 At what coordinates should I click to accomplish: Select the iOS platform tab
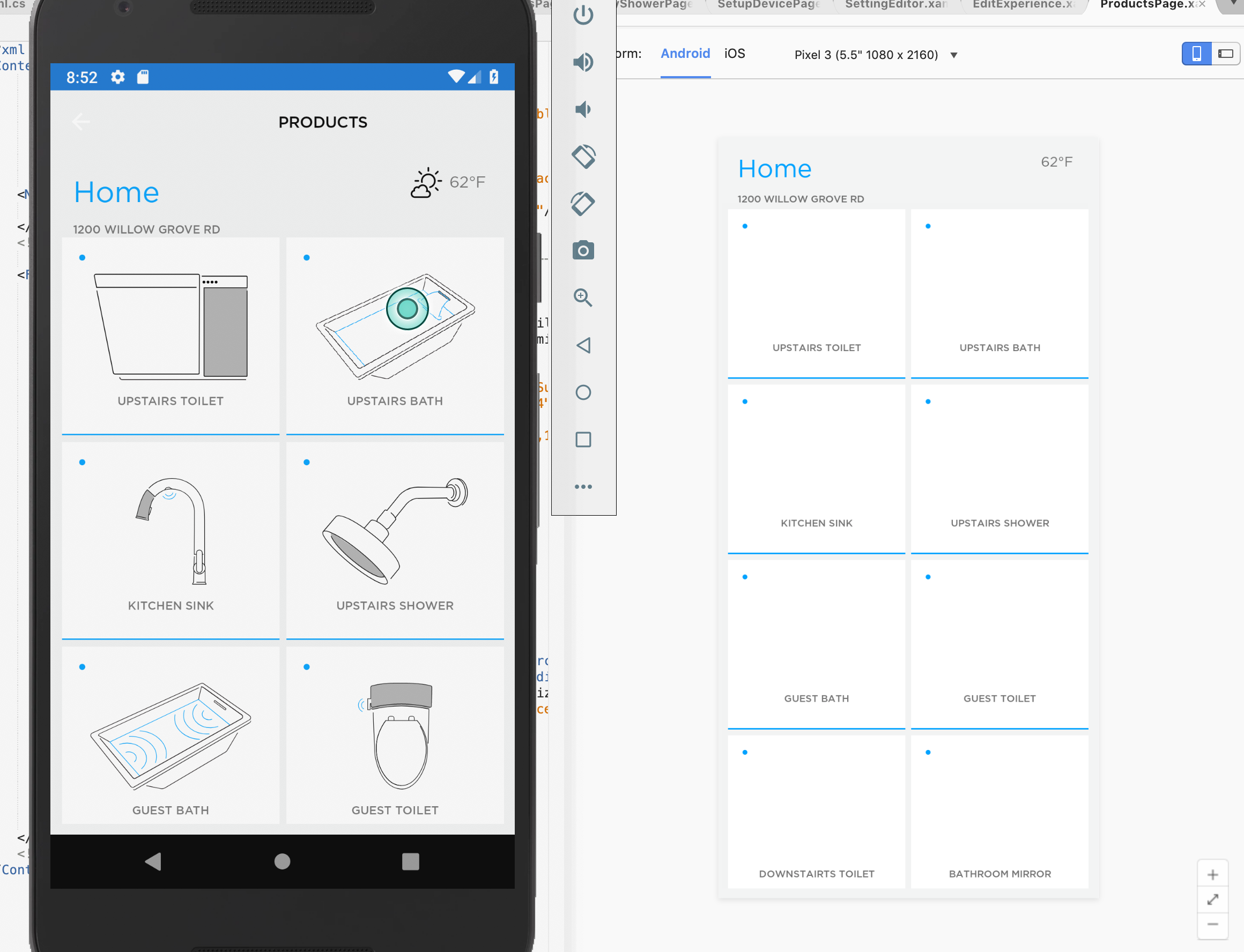[735, 54]
